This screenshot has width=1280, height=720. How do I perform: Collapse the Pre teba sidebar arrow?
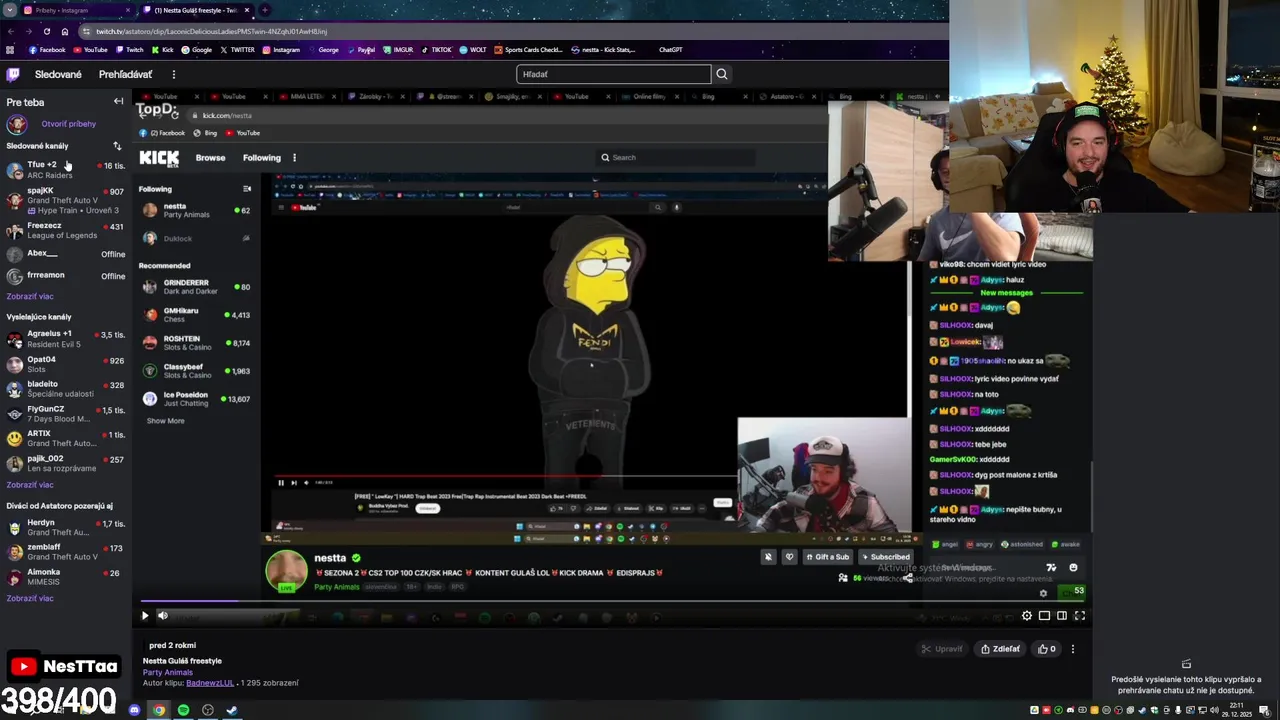(118, 102)
